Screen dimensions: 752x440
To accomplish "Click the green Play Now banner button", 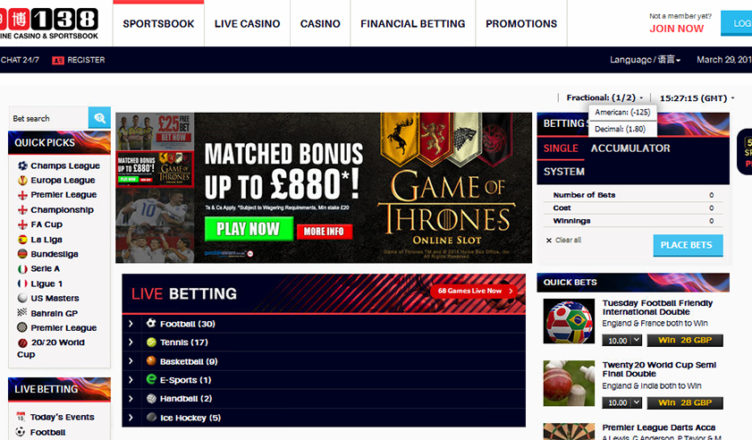I will [x=248, y=229].
